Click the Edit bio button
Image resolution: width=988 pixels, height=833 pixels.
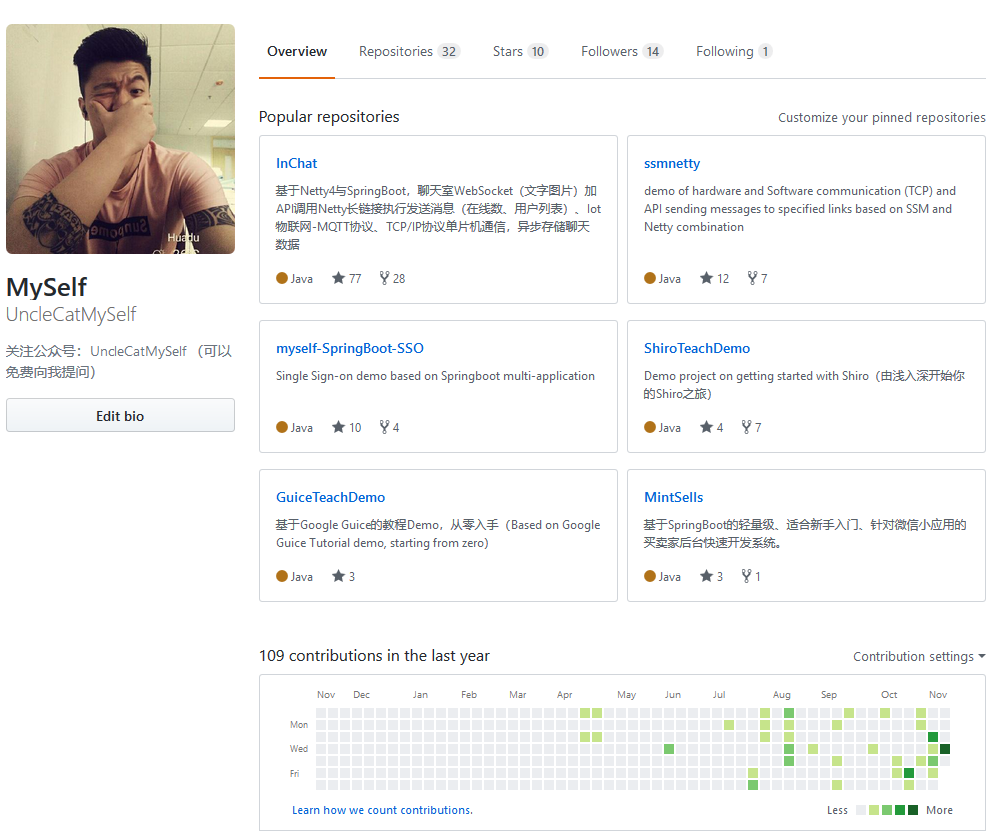(x=120, y=416)
